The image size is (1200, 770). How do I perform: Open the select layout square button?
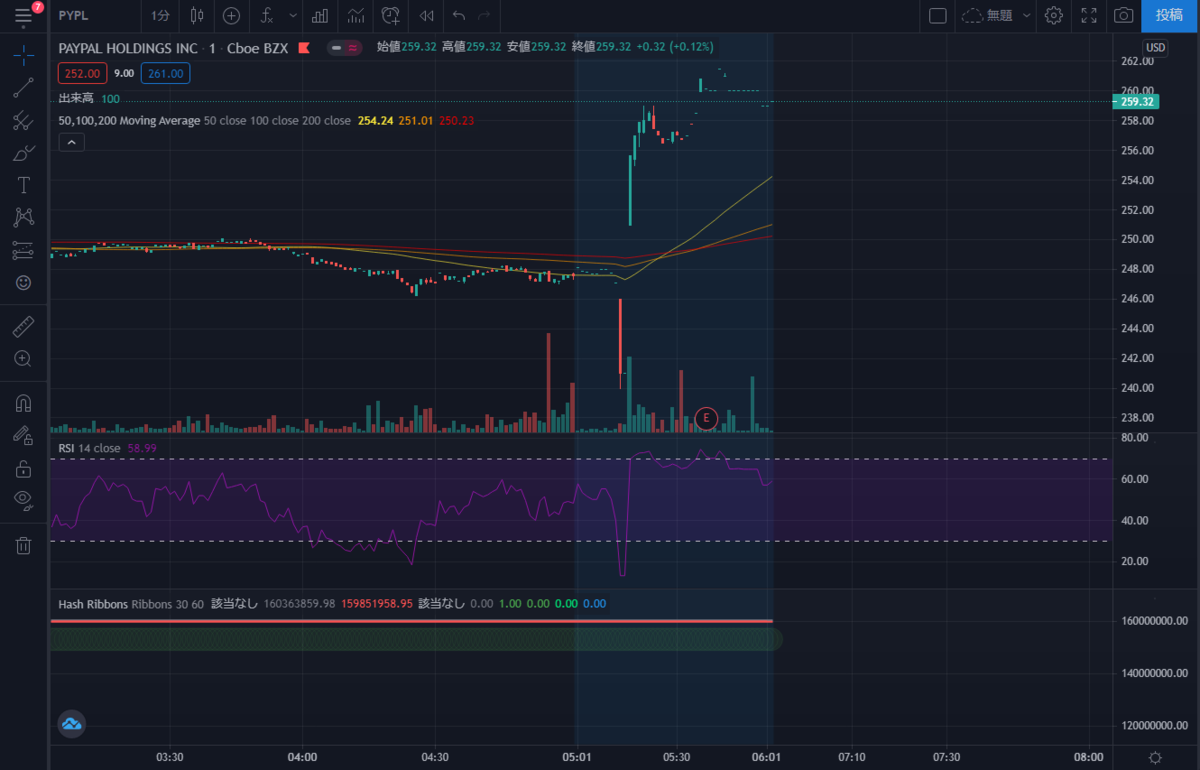[938, 15]
